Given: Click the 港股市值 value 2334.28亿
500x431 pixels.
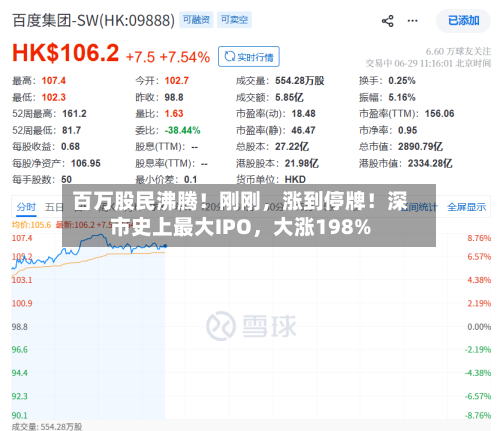Looking at the screenshot, I should [430, 163].
